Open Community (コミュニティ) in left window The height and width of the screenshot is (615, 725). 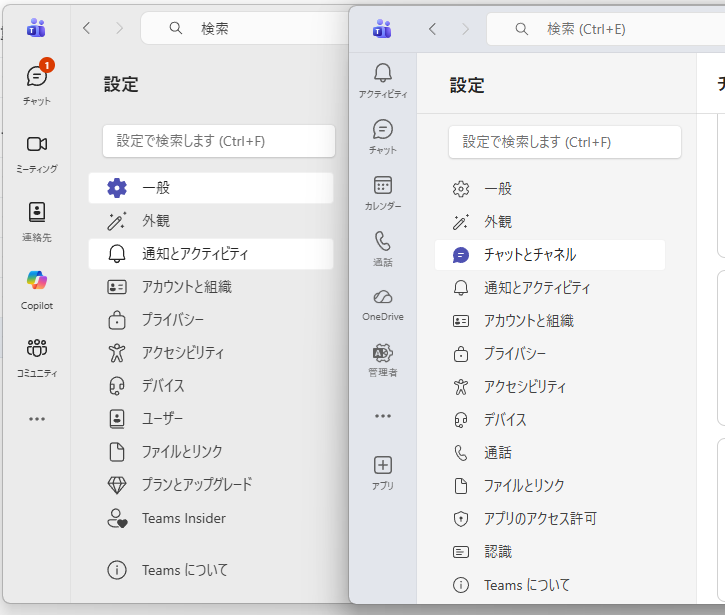point(37,358)
